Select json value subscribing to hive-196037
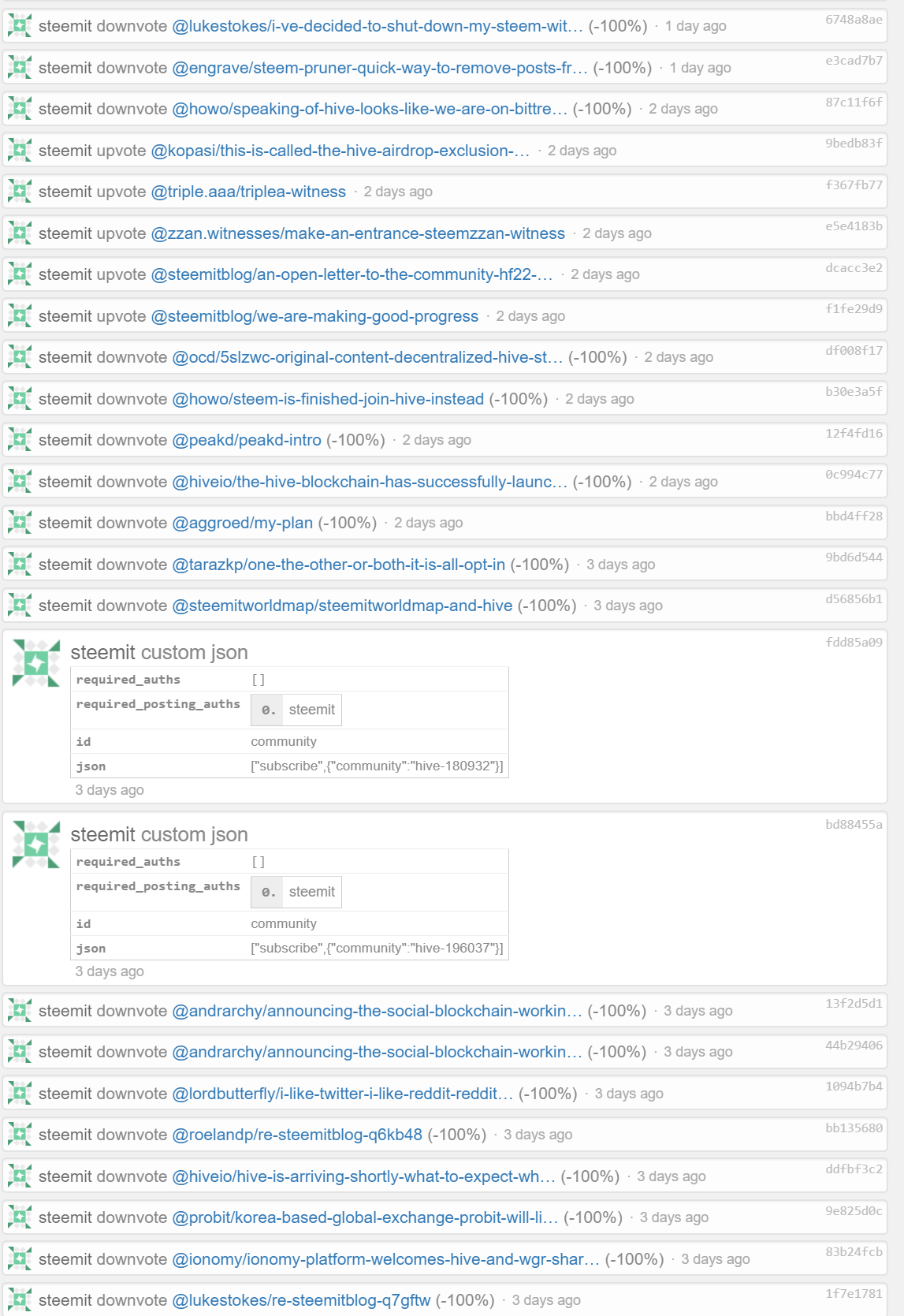This screenshot has height=1316, width=904. pyautogui.click(x=377, y=948)
